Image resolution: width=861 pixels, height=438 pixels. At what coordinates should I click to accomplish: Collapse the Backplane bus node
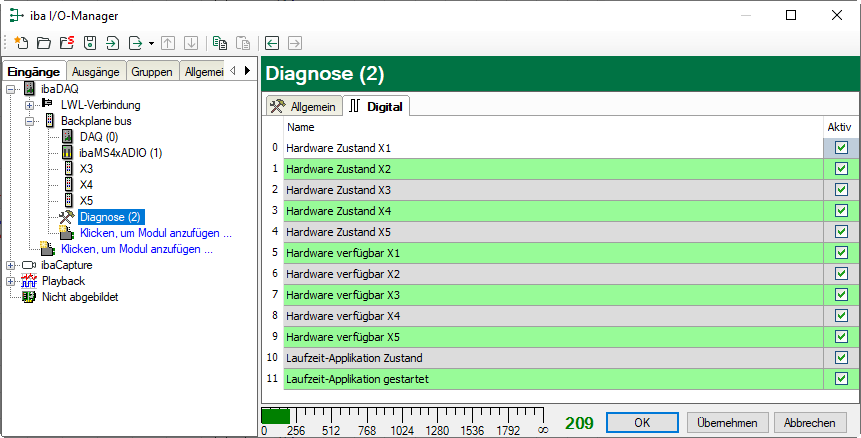tap(30, 121)
